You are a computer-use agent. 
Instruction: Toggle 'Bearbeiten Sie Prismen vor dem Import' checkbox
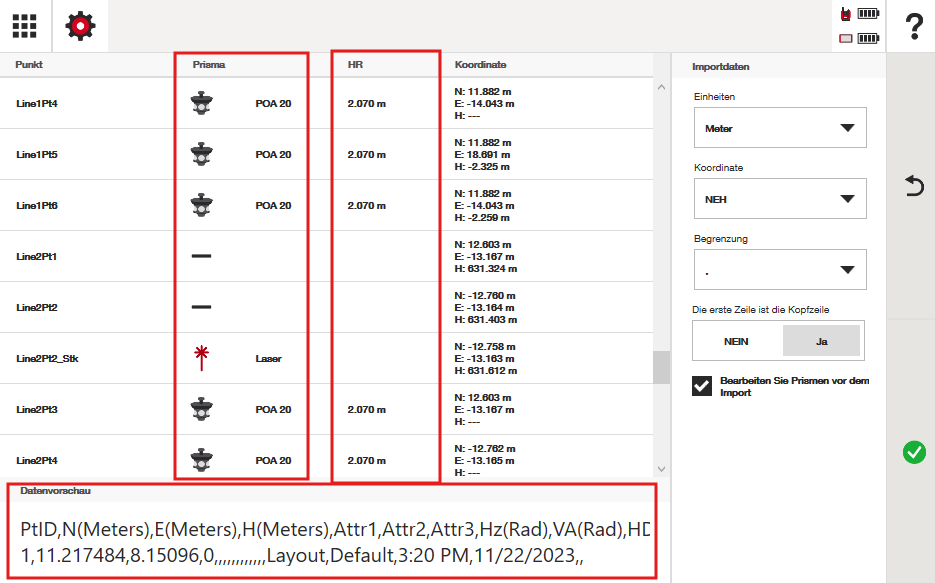702,387
